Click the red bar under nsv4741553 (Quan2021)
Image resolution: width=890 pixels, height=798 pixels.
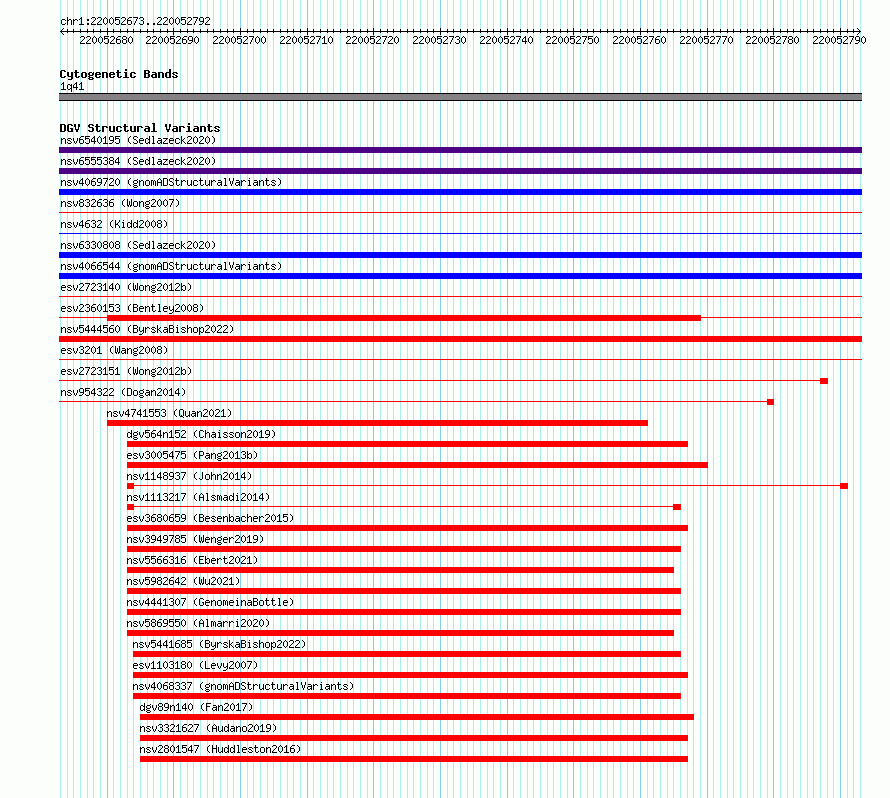(x=377, y=423)
